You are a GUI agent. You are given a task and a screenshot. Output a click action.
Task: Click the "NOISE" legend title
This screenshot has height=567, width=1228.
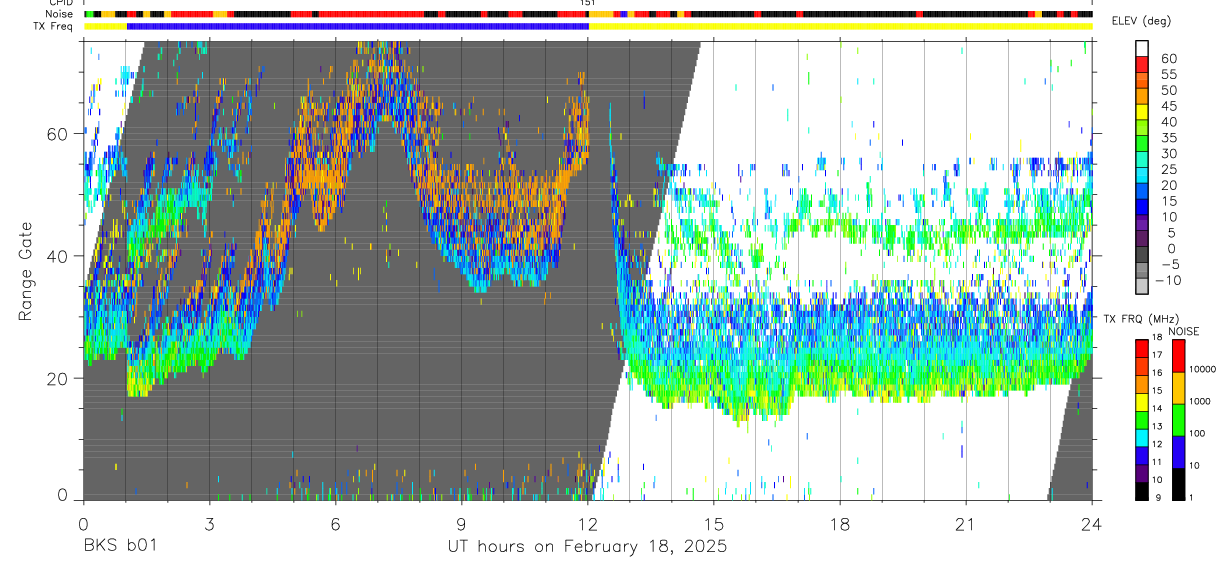coord(1186,331)
